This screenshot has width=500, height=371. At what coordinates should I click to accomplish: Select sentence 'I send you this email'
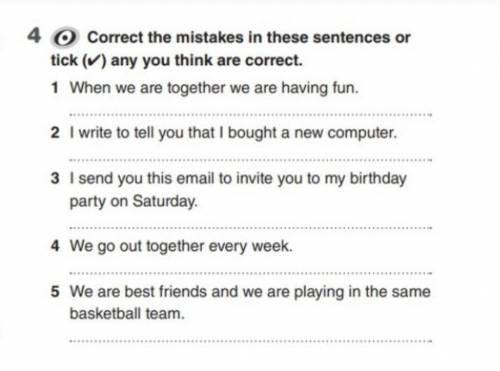coord(238,190)
